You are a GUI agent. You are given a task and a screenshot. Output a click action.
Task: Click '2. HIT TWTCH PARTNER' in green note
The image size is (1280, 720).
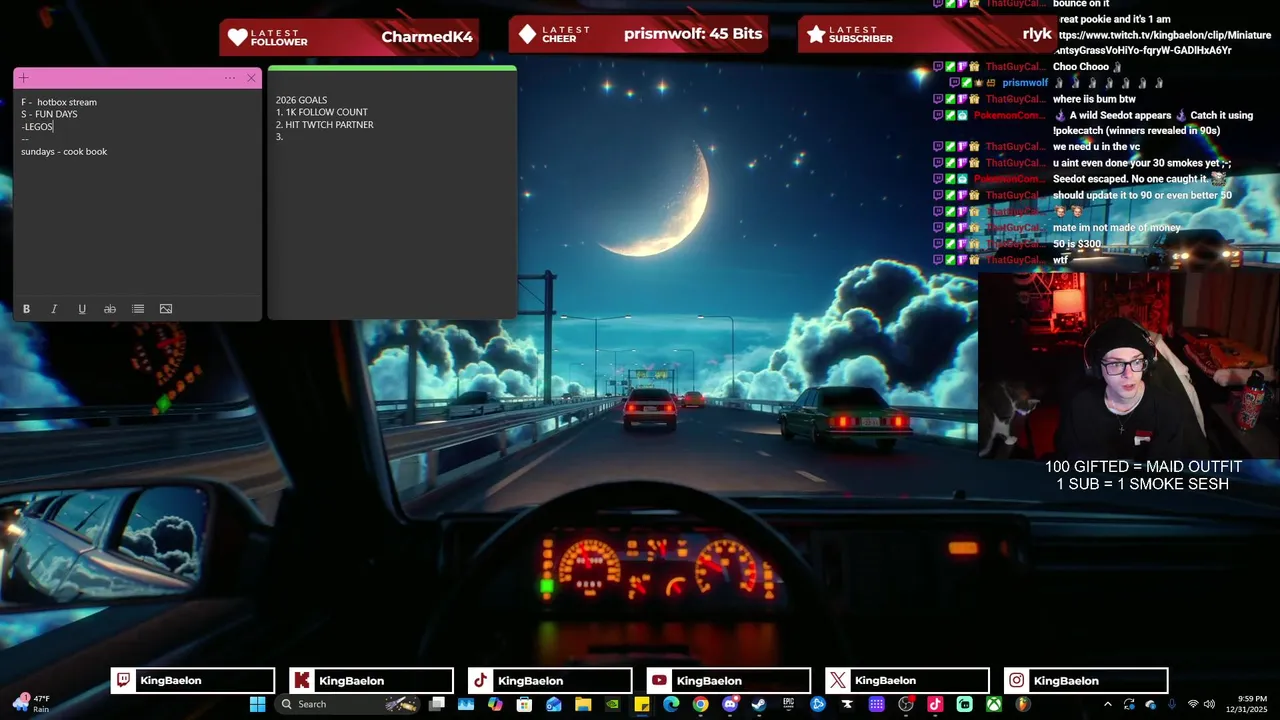[325, 125]
